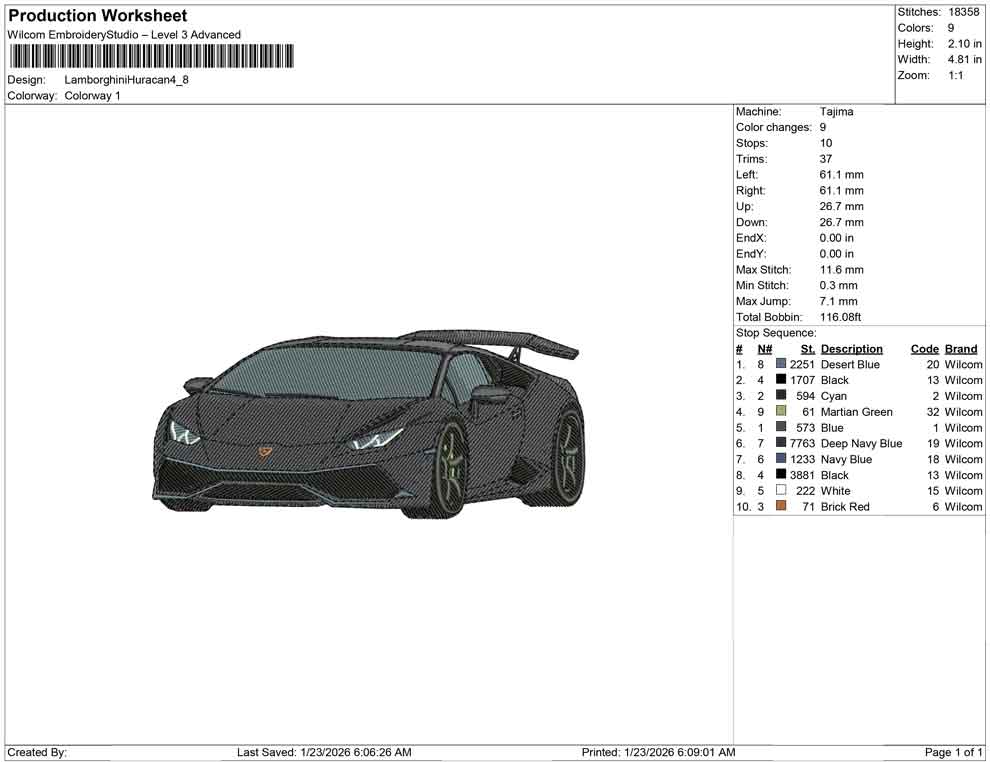Screen dimensions: 990x762
Task: Select the design name LamborghiniHuracan4_8
Action: tap(128, 81)
